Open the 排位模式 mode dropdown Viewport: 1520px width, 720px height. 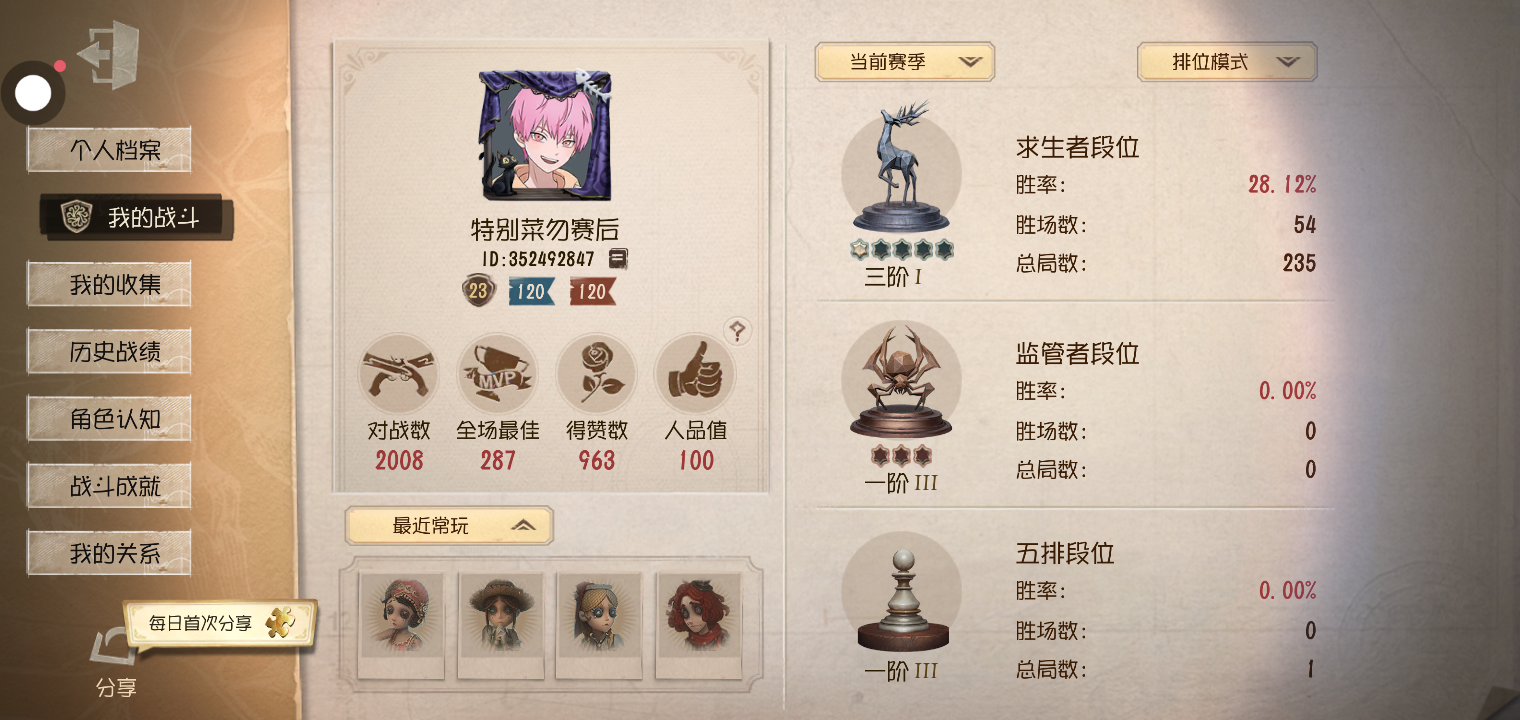click(1227, 61)
